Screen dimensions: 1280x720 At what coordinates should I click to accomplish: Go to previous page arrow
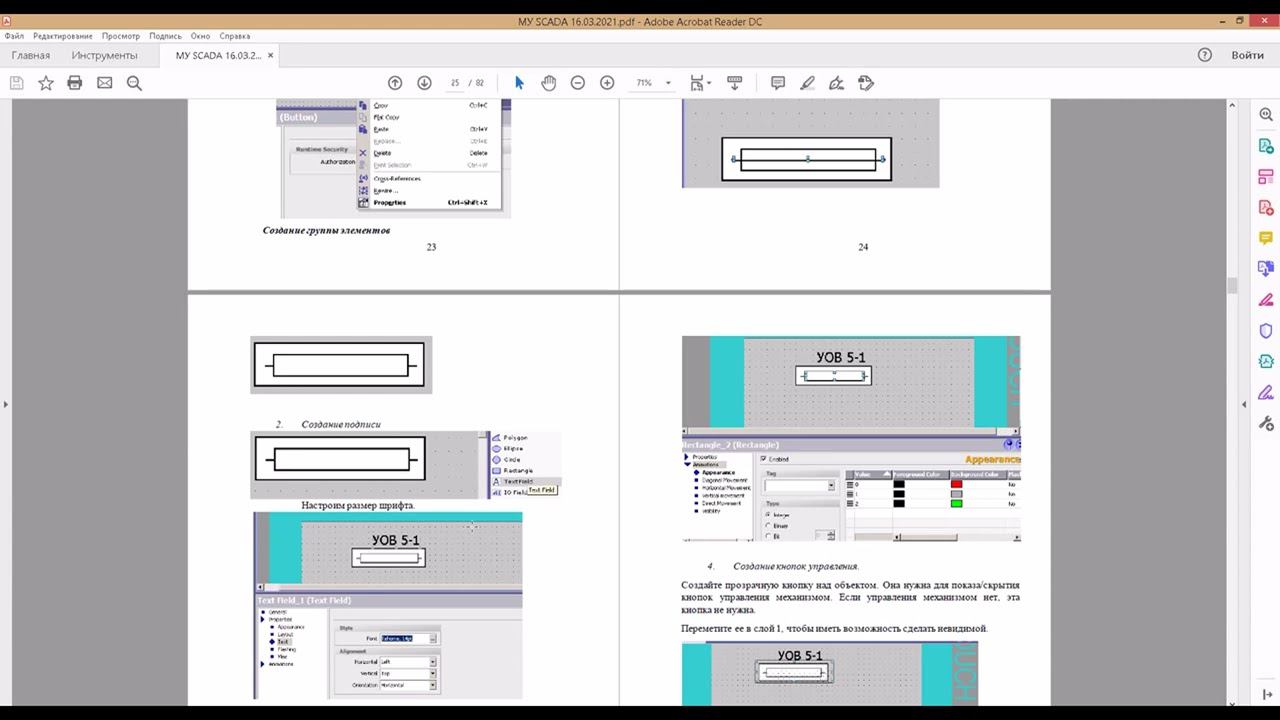(x=395, y=83)
